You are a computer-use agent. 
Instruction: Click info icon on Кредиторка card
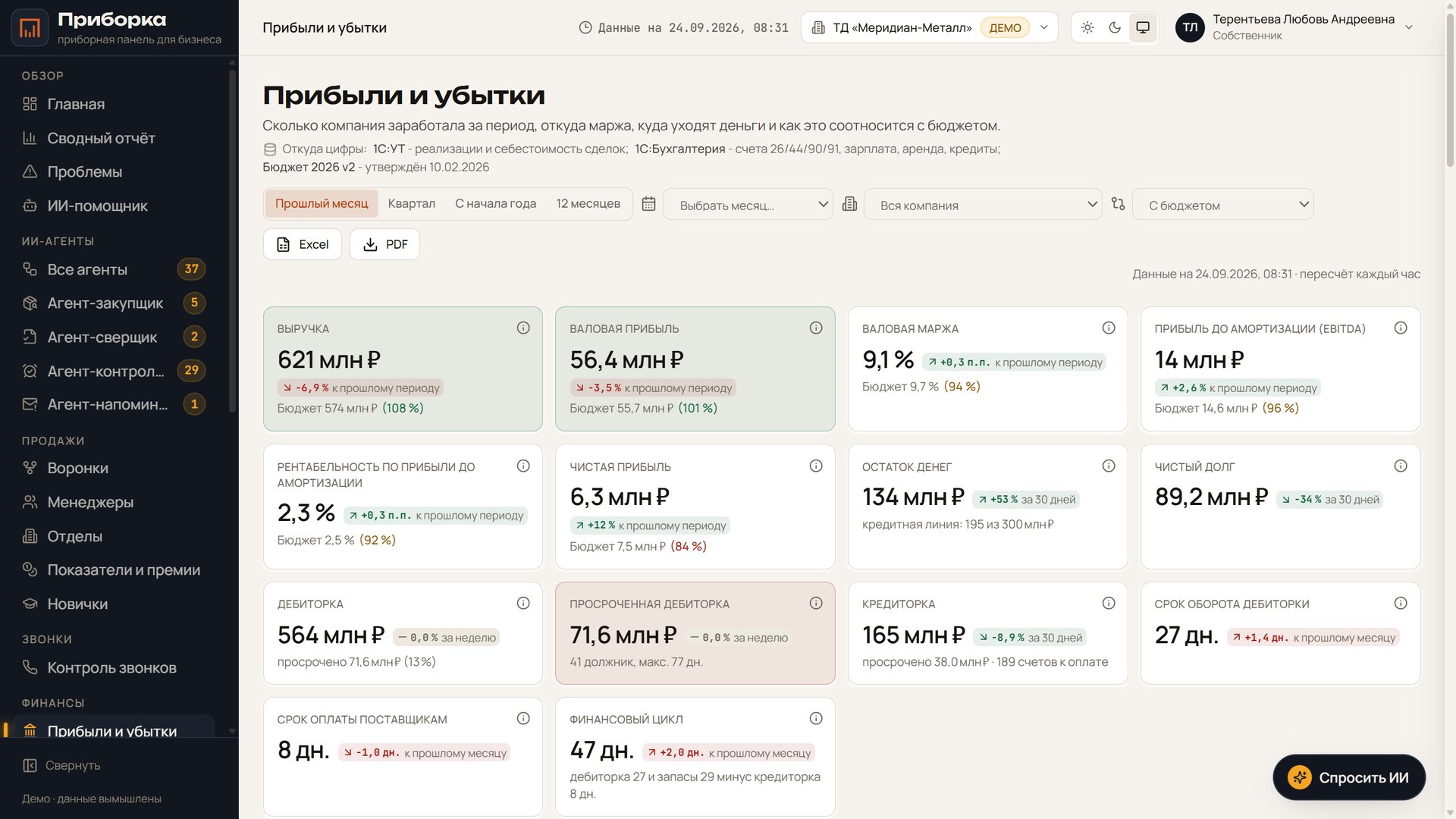pos(1109,603)
